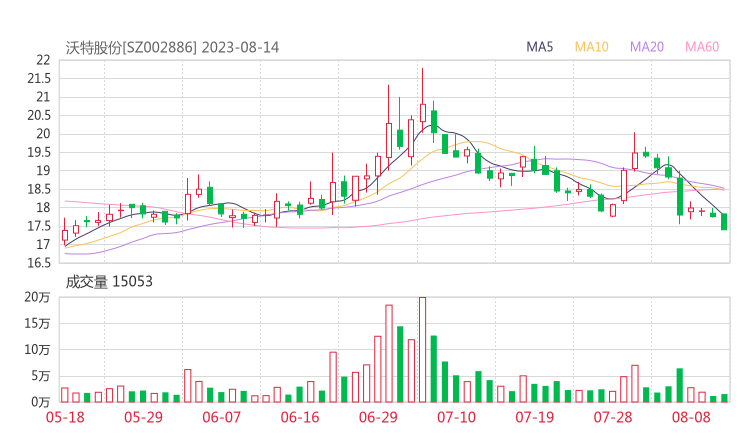Click the 18.5 price axis label
The image size is (740, 440).
pyautogui.click(x=39, y=189)
